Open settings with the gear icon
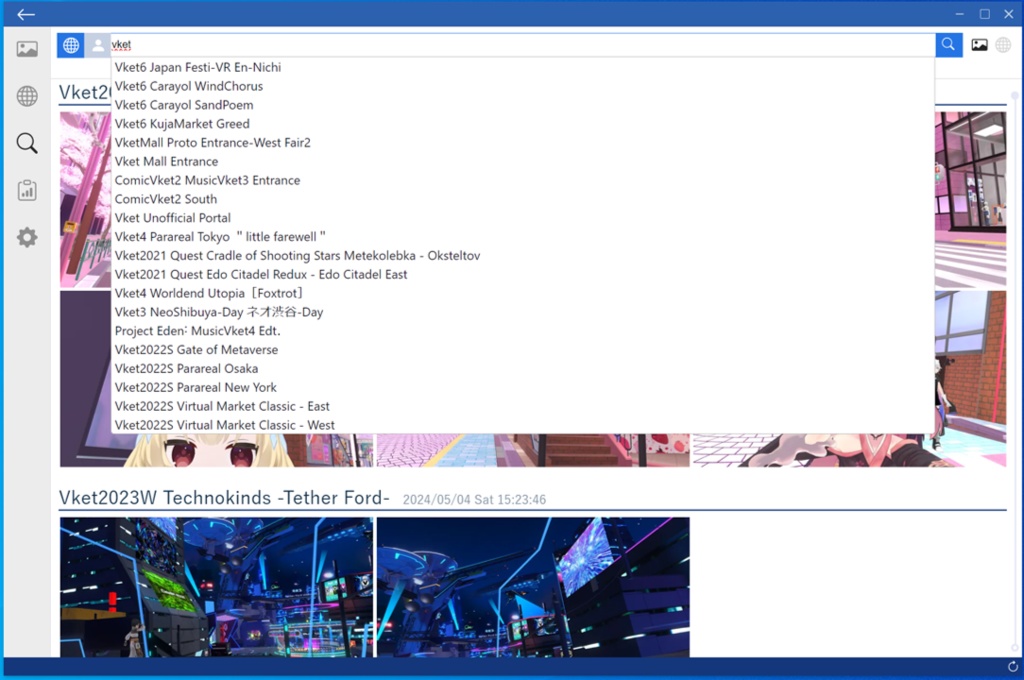 [26, 237]
